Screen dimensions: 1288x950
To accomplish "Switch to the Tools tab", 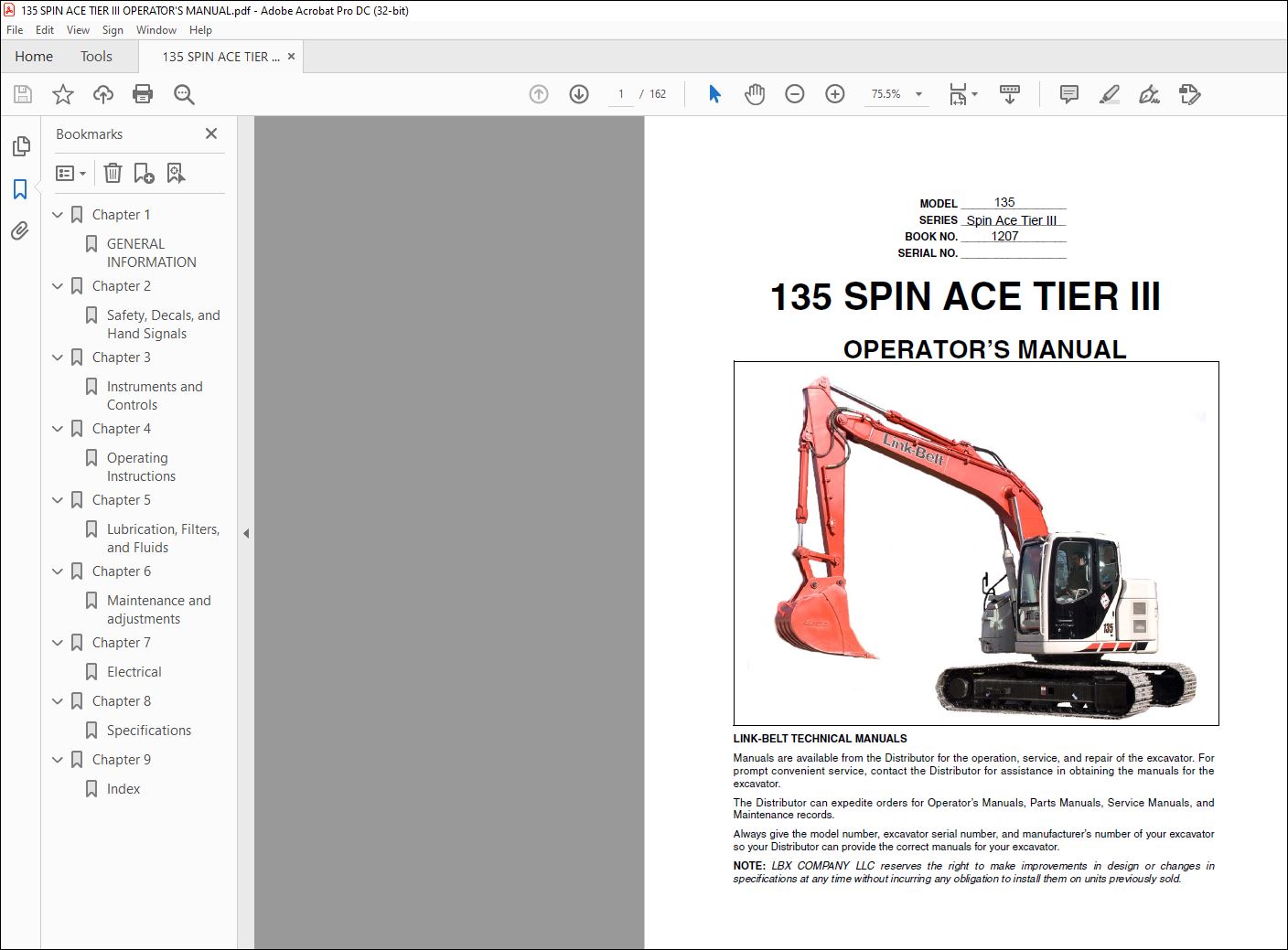I will pos(96,57).
